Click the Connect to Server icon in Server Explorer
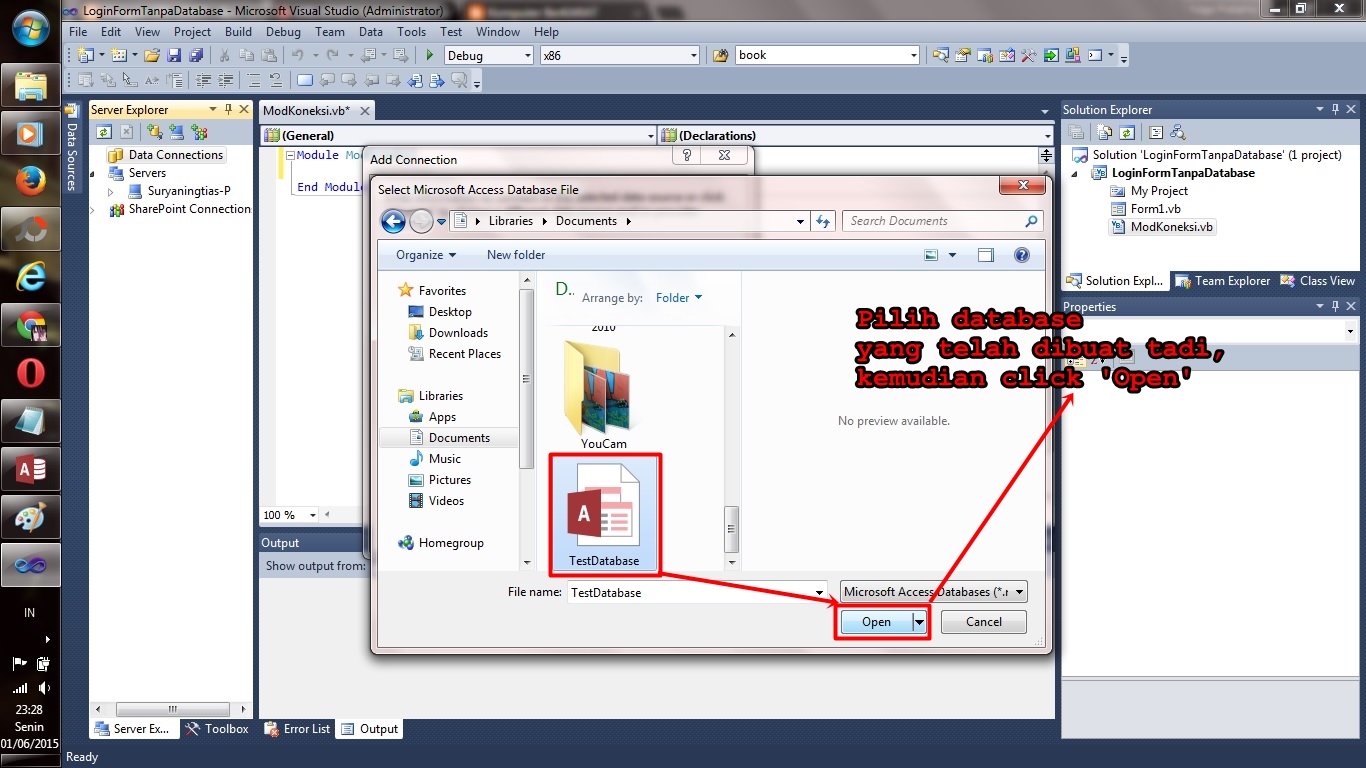 tap(176, 131)
